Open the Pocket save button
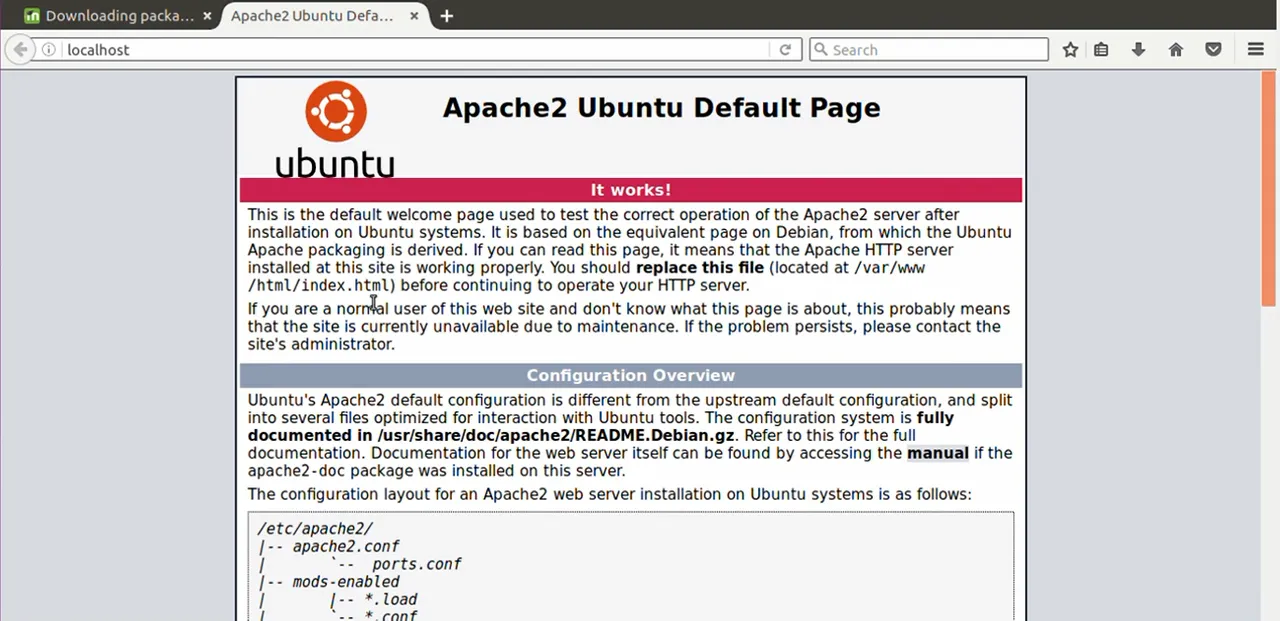The width and height of the screenshot is (1280, 621). click(x=1213, y=50)
